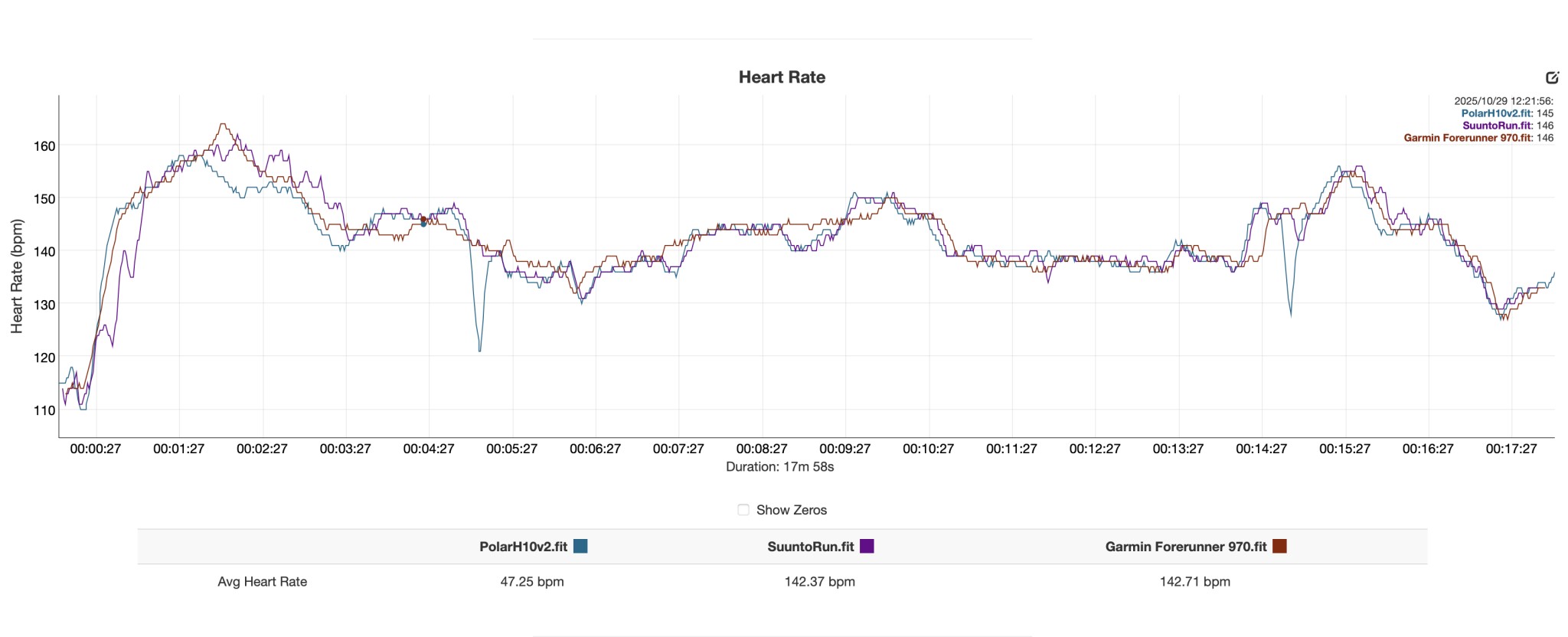Click the Duration: 17m 58s text

[x=779, y=467]
